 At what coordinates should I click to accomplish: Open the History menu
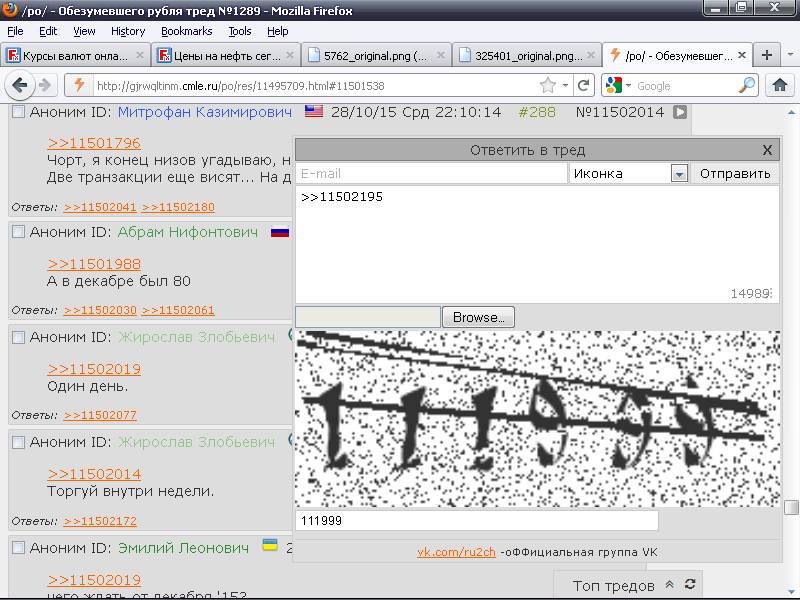click(x=128, y=31)
